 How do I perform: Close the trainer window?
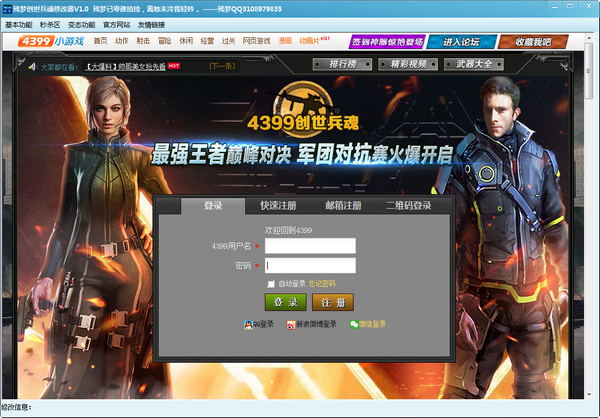click(589, 7)
